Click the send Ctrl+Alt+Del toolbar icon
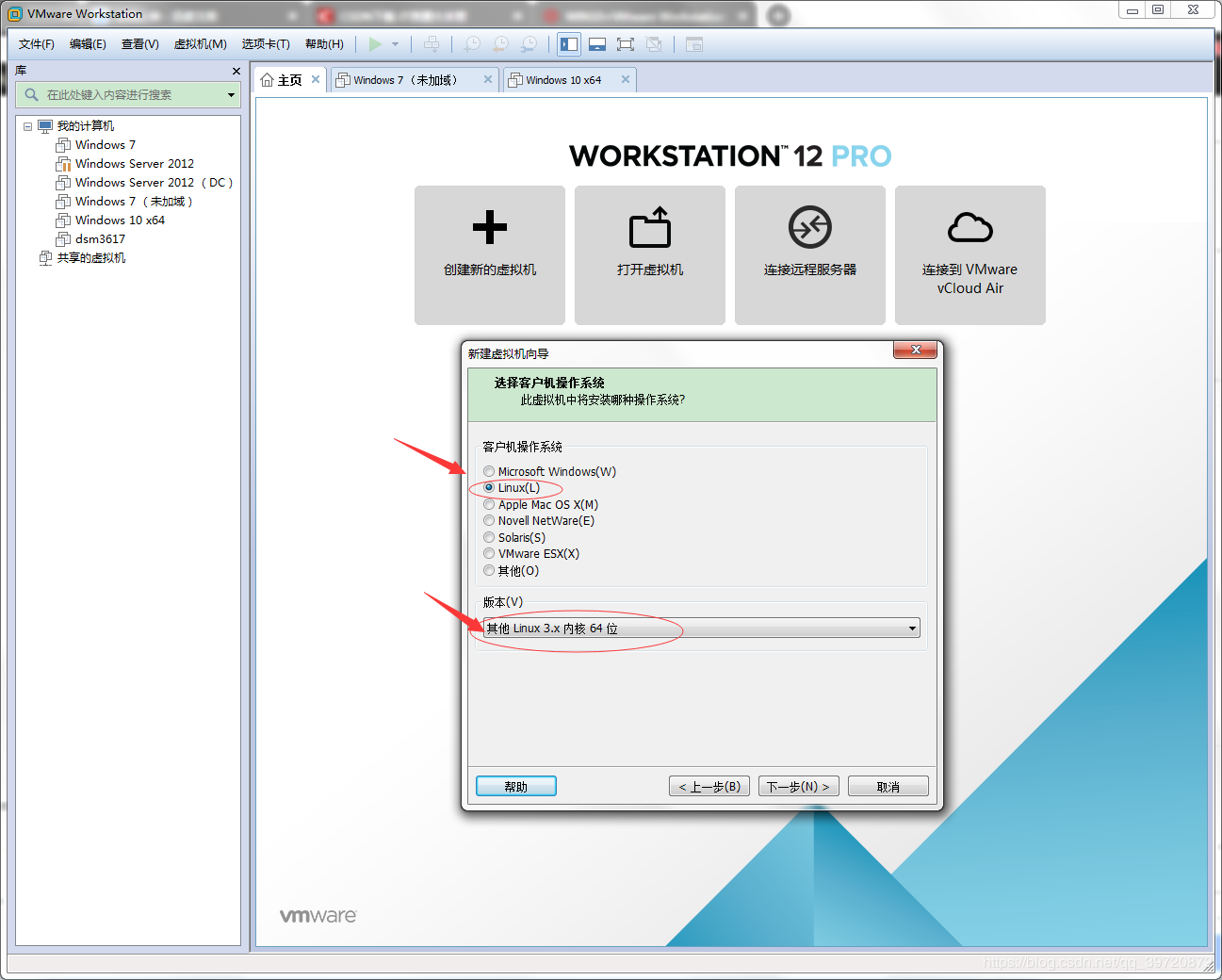Screen dimensions: 1222x980 pos(432,44)
